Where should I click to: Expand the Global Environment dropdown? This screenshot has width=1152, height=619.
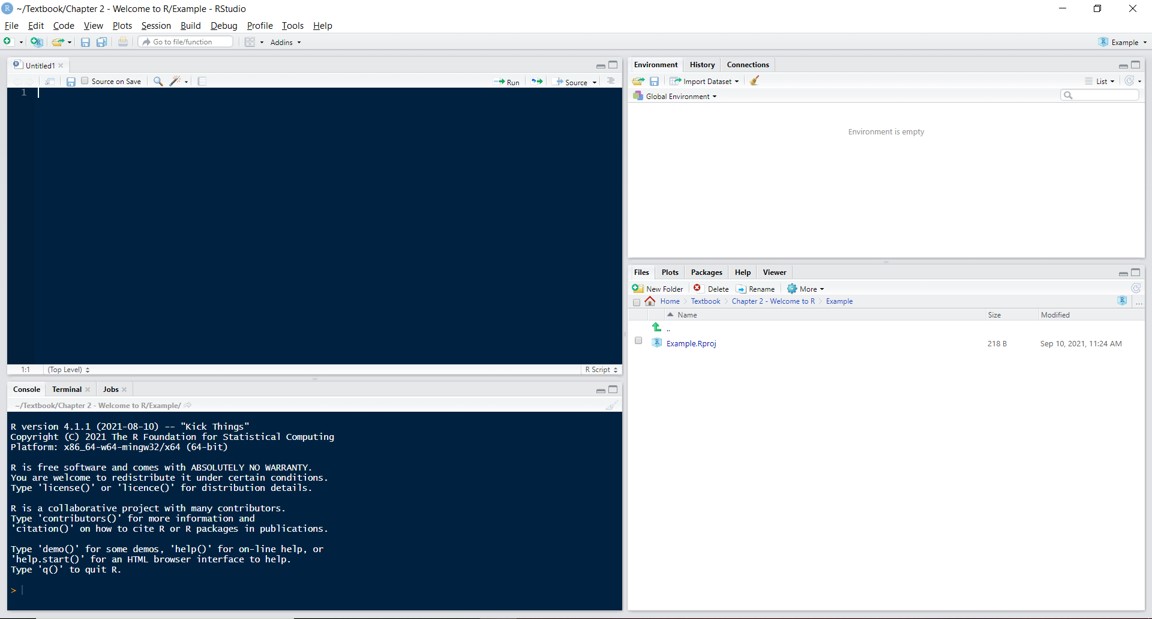tap(680, 96)
